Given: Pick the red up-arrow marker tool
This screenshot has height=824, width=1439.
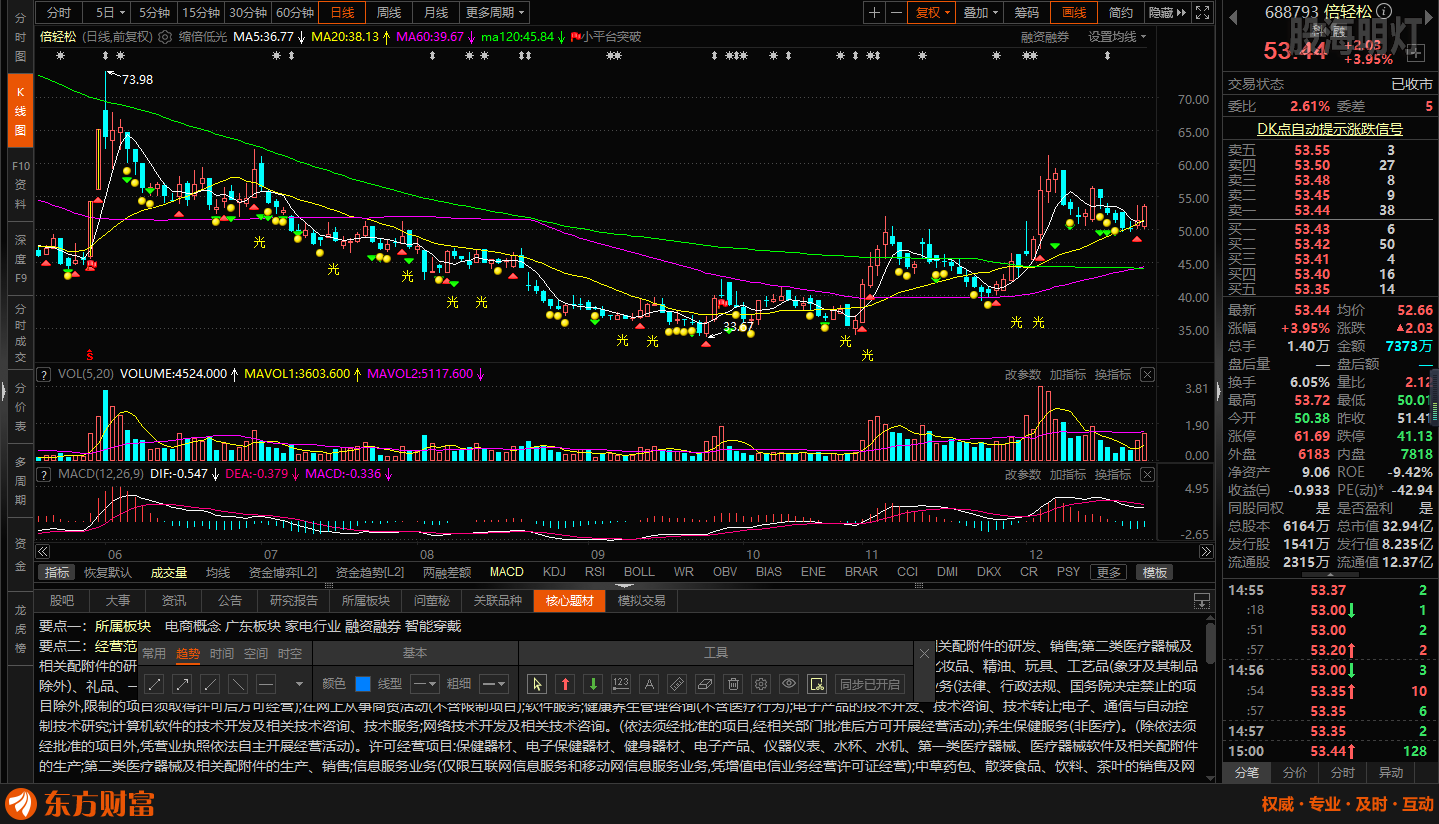Looking at the screenshot, I should pyautogui.click(x=565, y=684).
